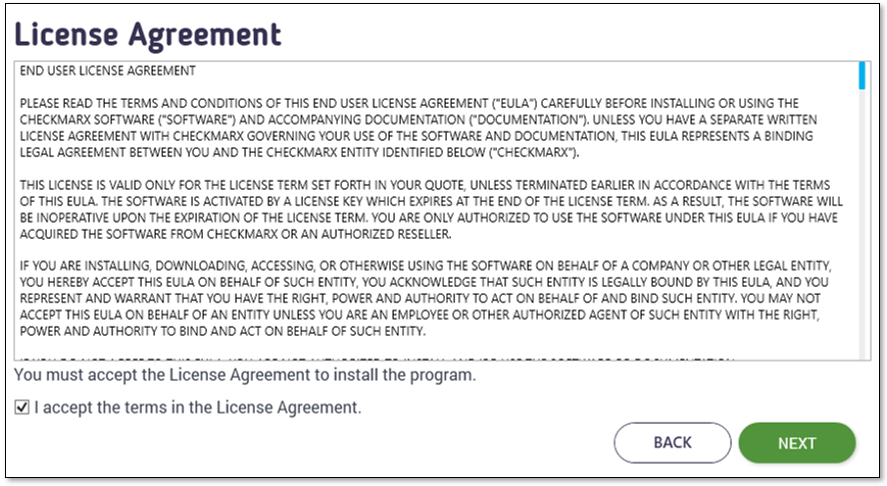Click the line starting 'LEGAL AGREEMENT BETWEEN YOU'
The image size is (887, 486).
pos(300,153)
